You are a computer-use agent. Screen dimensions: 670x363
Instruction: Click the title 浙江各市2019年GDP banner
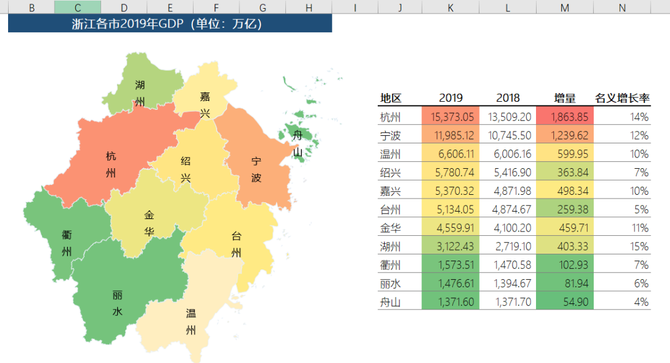click(x=170, y=23)
